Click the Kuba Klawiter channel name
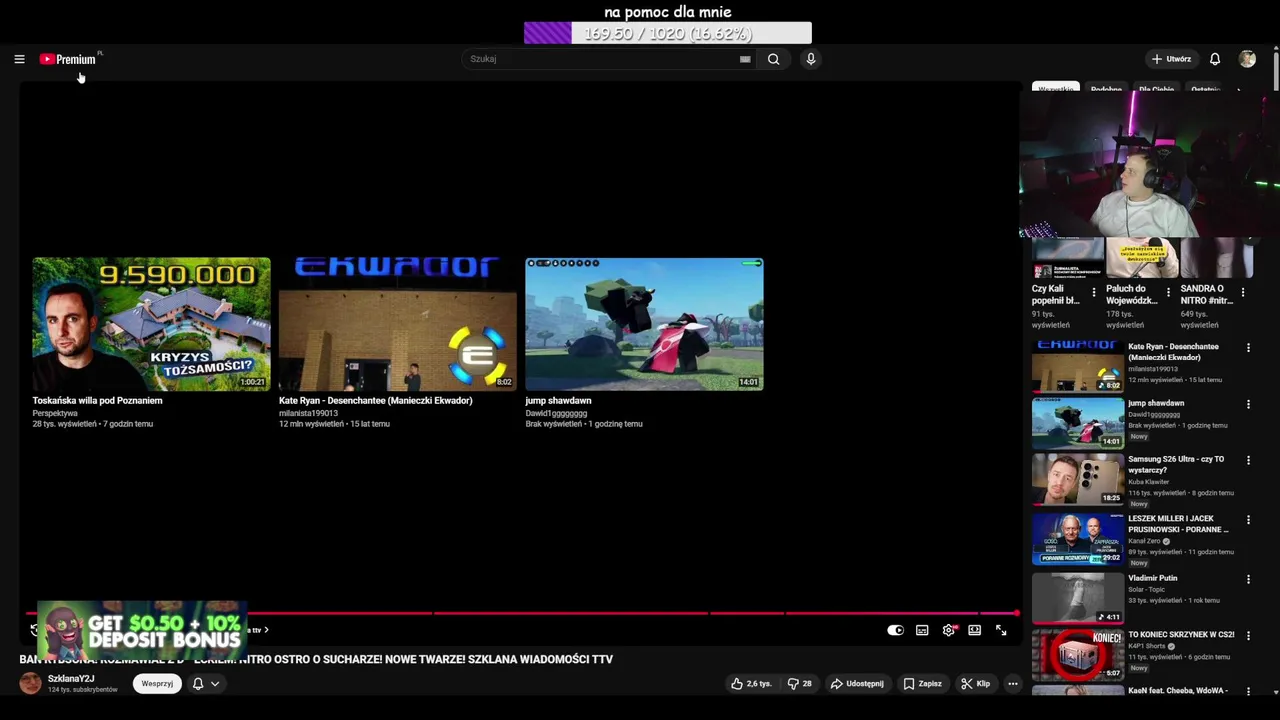Viewport: 1280px width, 720px height. (x=1149, y=482)
